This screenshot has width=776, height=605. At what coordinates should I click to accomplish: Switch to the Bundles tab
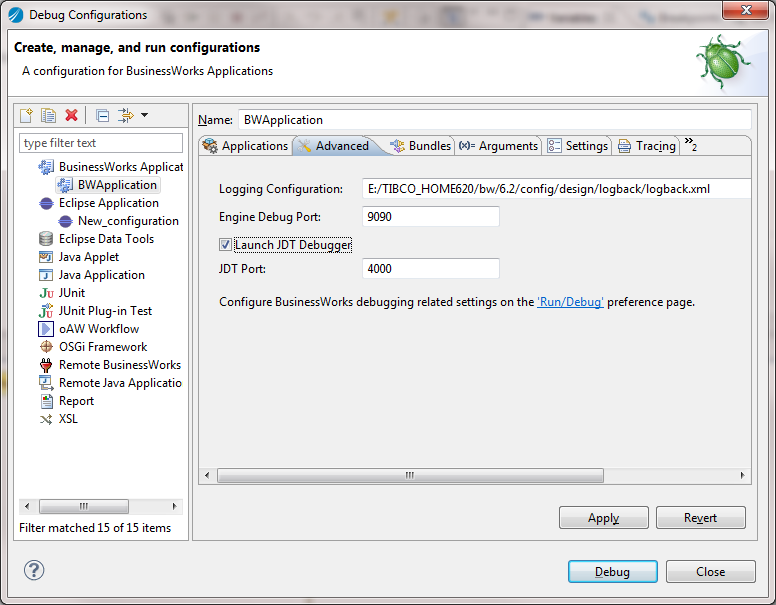(421, 146)
